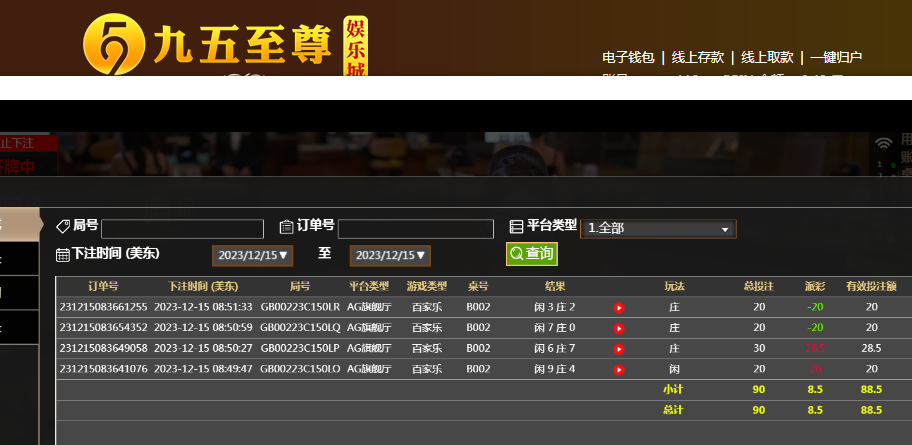
Task: Focus the 订单号 text input field
Action: coord(415,229)
